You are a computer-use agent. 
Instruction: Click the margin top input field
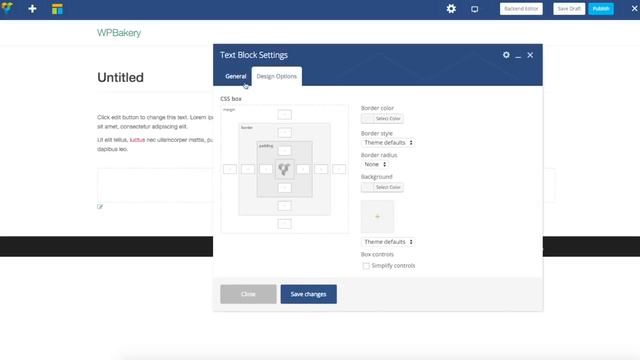pyautogui.click(x=284, y=115)
